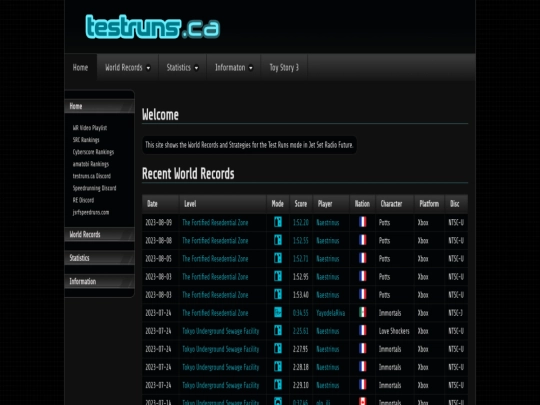Open the Toy Story 3 navigation tab
The height and width of the screenshot is (405, 540).
284,68
